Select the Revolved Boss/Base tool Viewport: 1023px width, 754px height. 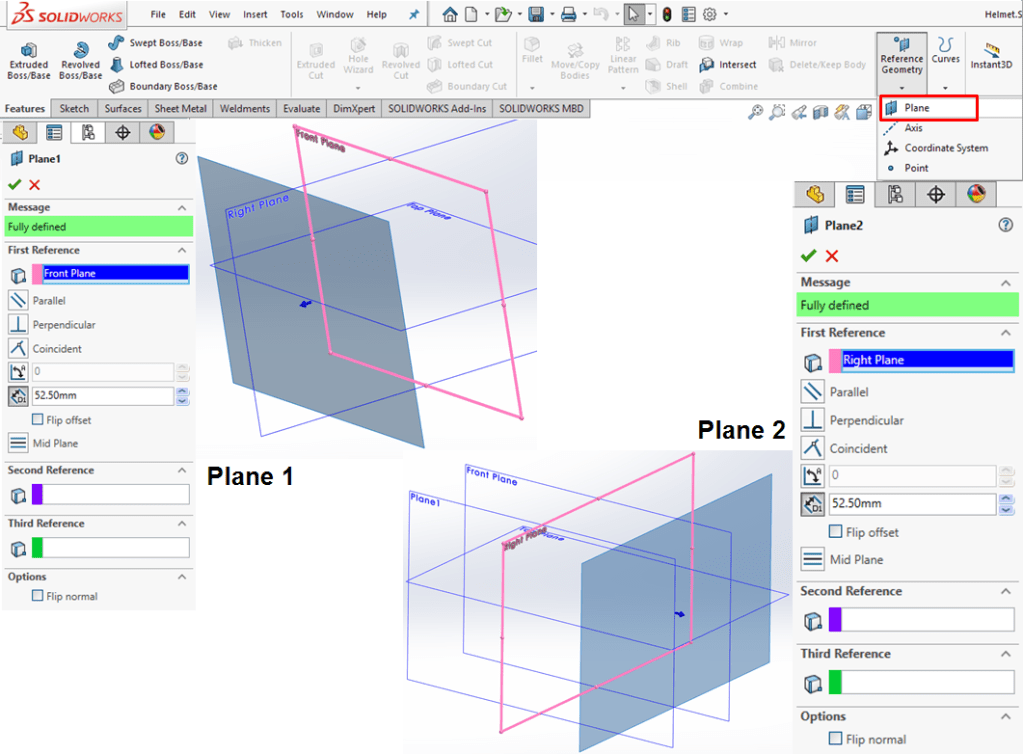[80, 60]
